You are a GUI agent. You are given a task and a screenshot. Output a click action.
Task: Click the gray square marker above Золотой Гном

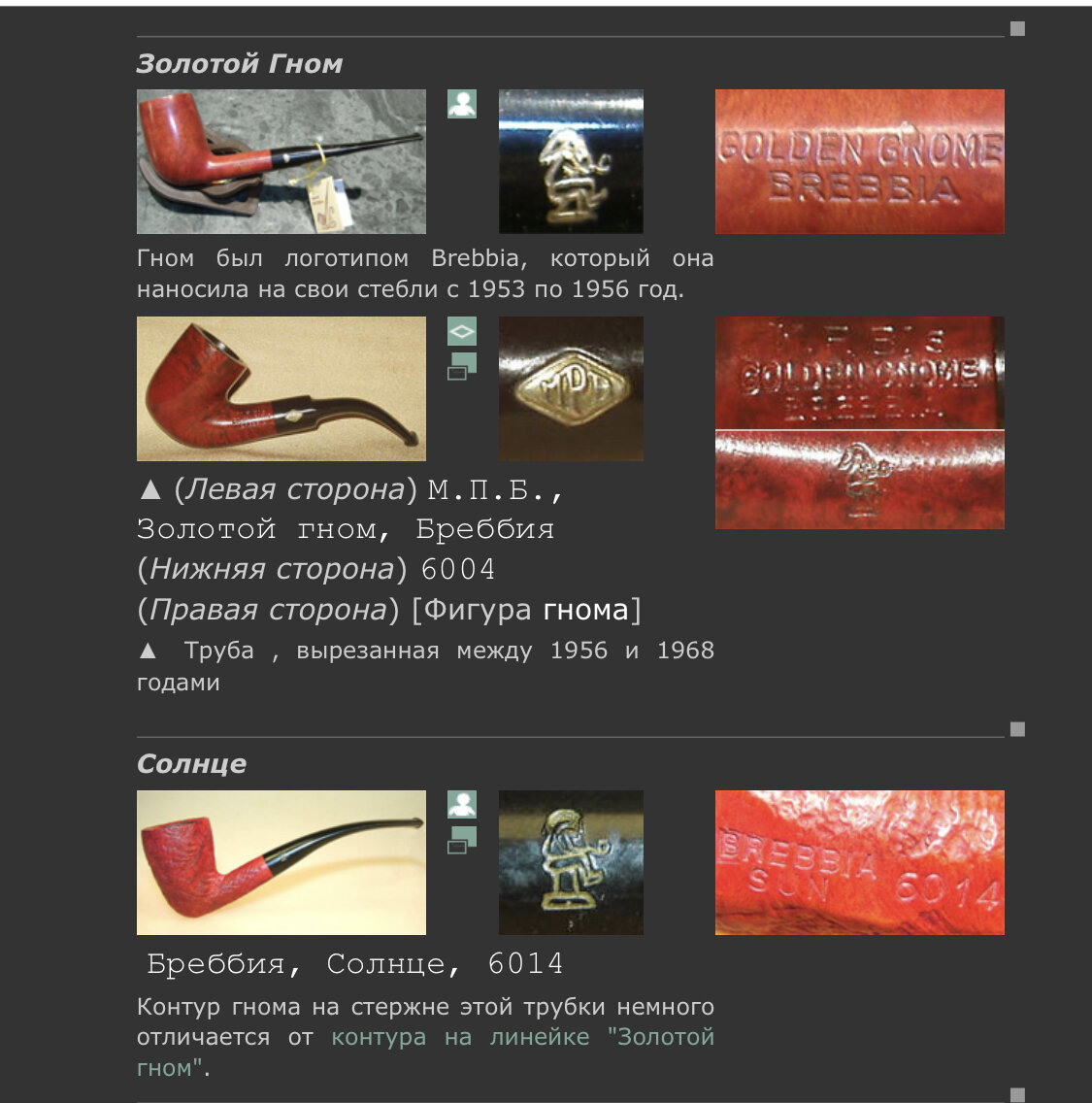coord(1017,29)
